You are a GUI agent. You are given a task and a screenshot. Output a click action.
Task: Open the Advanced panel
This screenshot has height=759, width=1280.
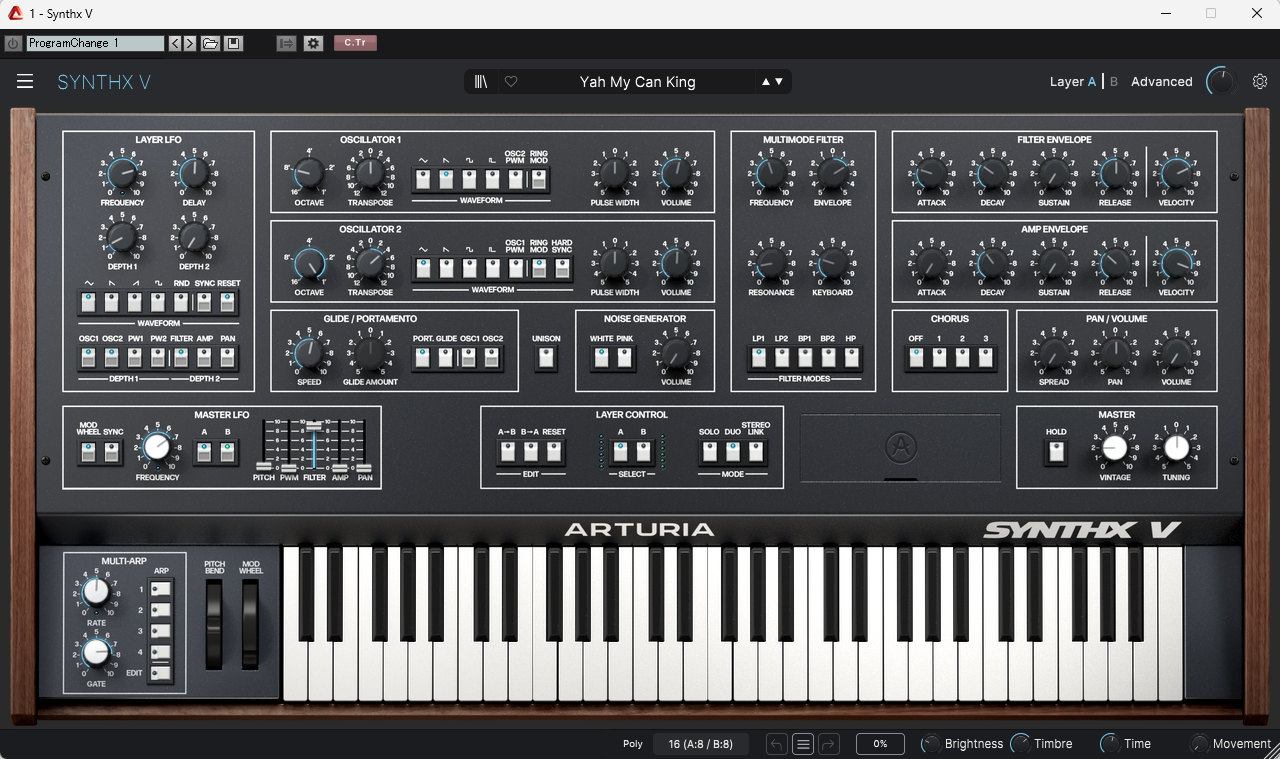(1161, 82)
